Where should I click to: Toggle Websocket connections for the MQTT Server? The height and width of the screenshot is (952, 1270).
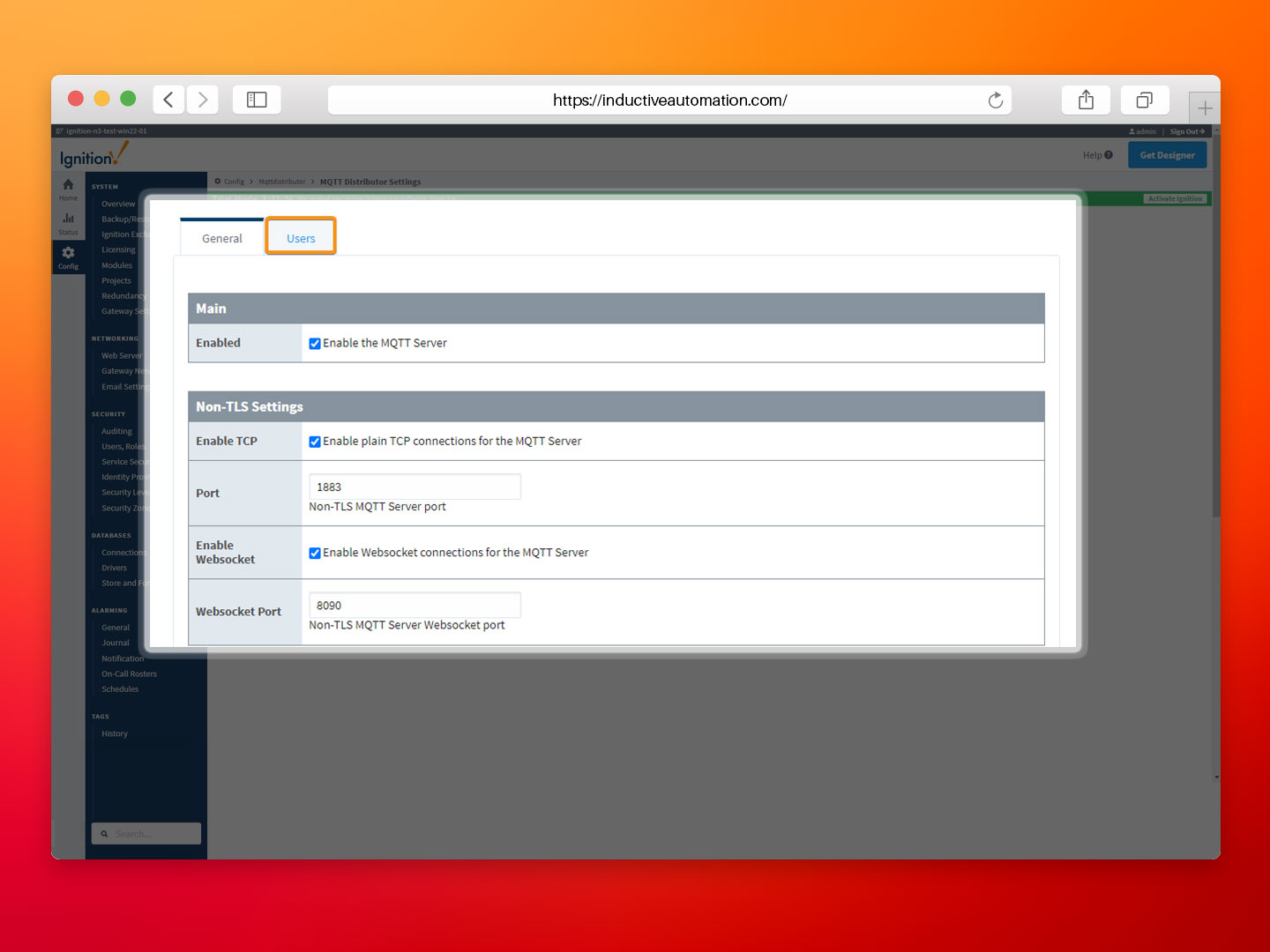point(315,553)
